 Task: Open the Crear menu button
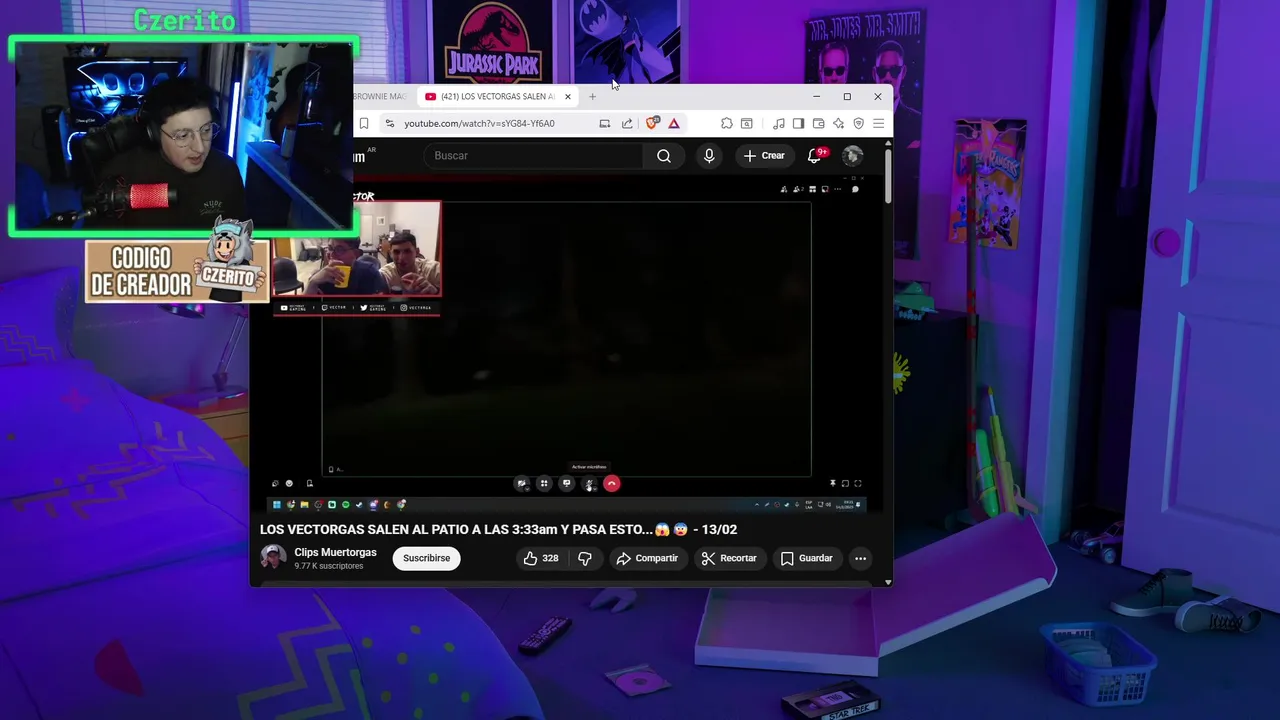764,156
